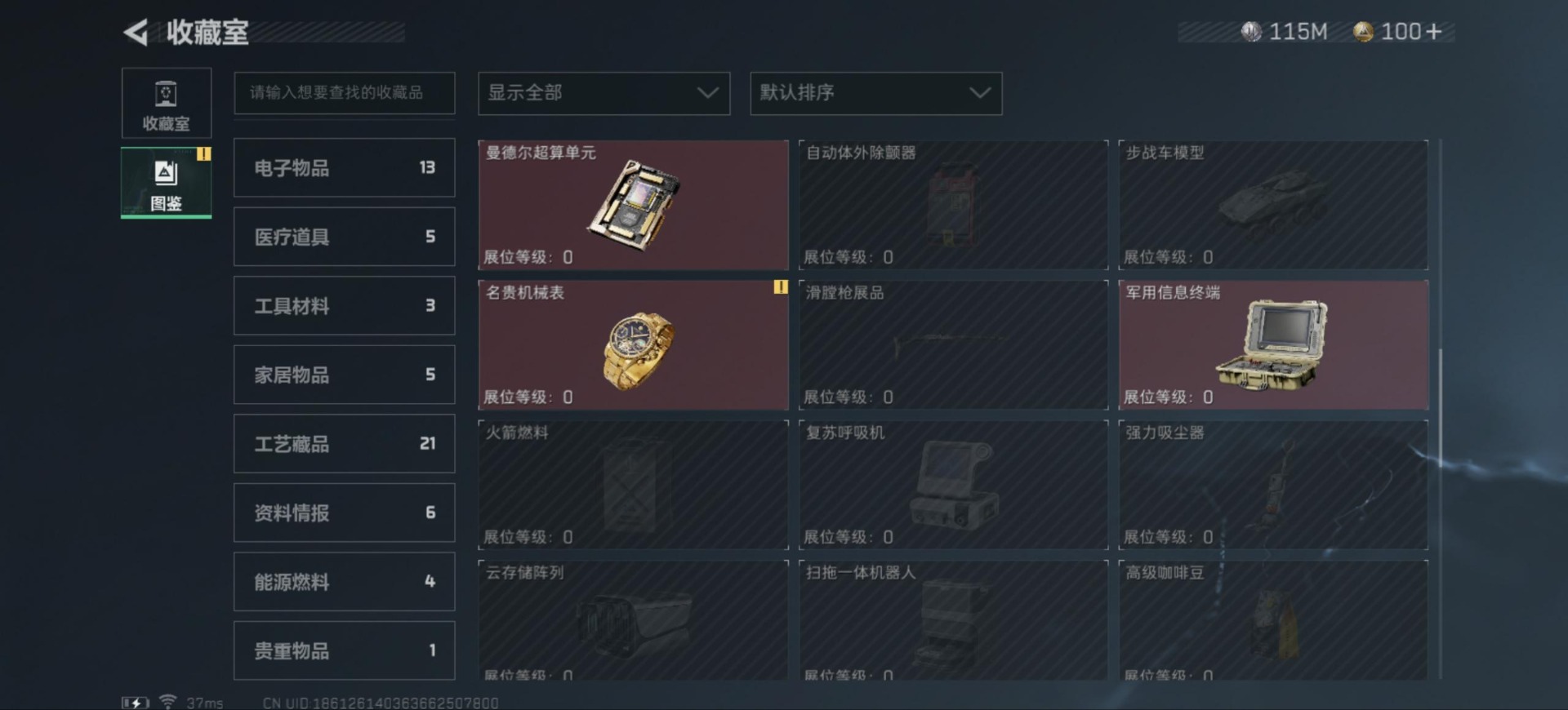The image size is (1568, 710).
Task: Click the gold currency coin icon
Action: pos(1363,32)
